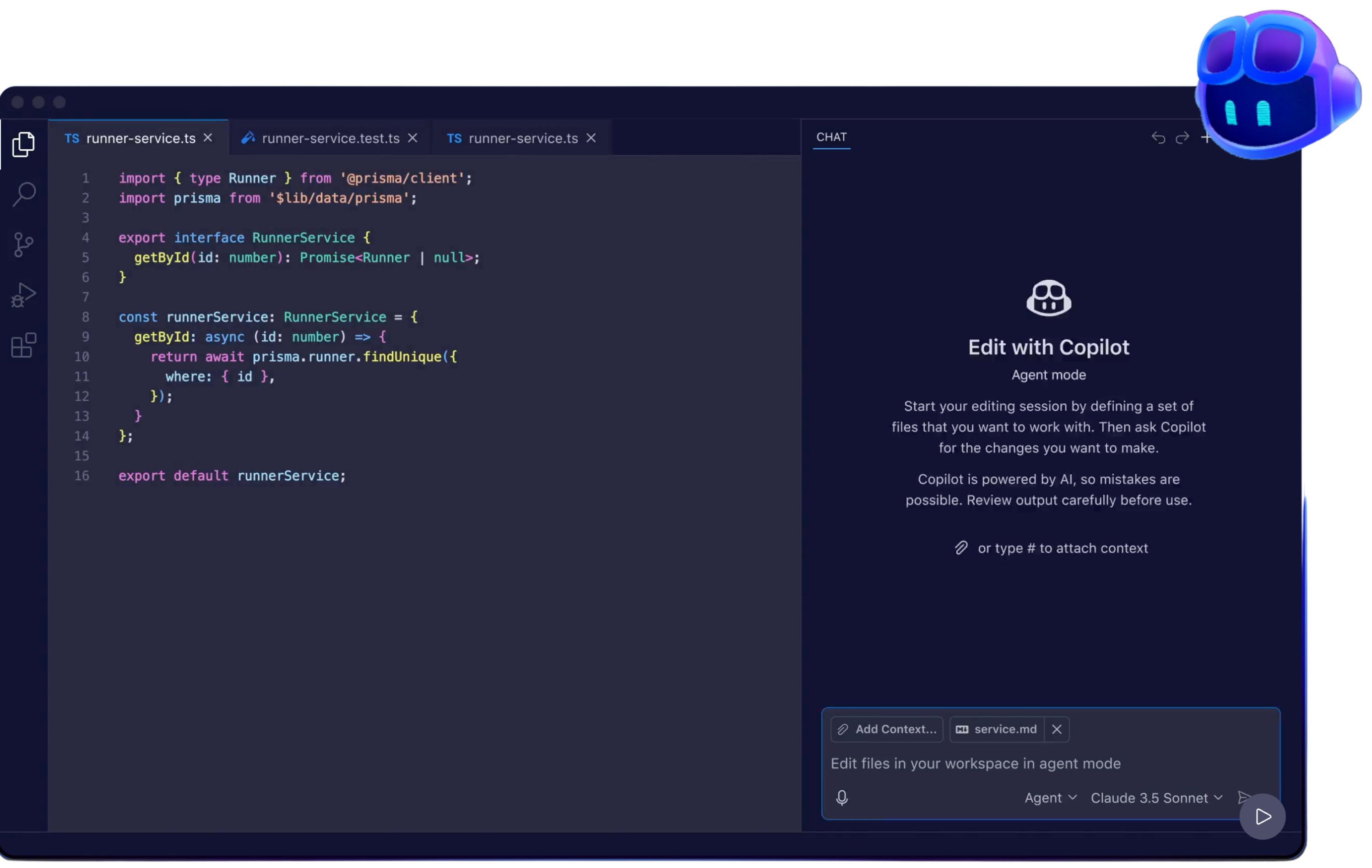Remove the service.md context attachment
This screenshot has height=868, width=1372.
click(1056, 729)
